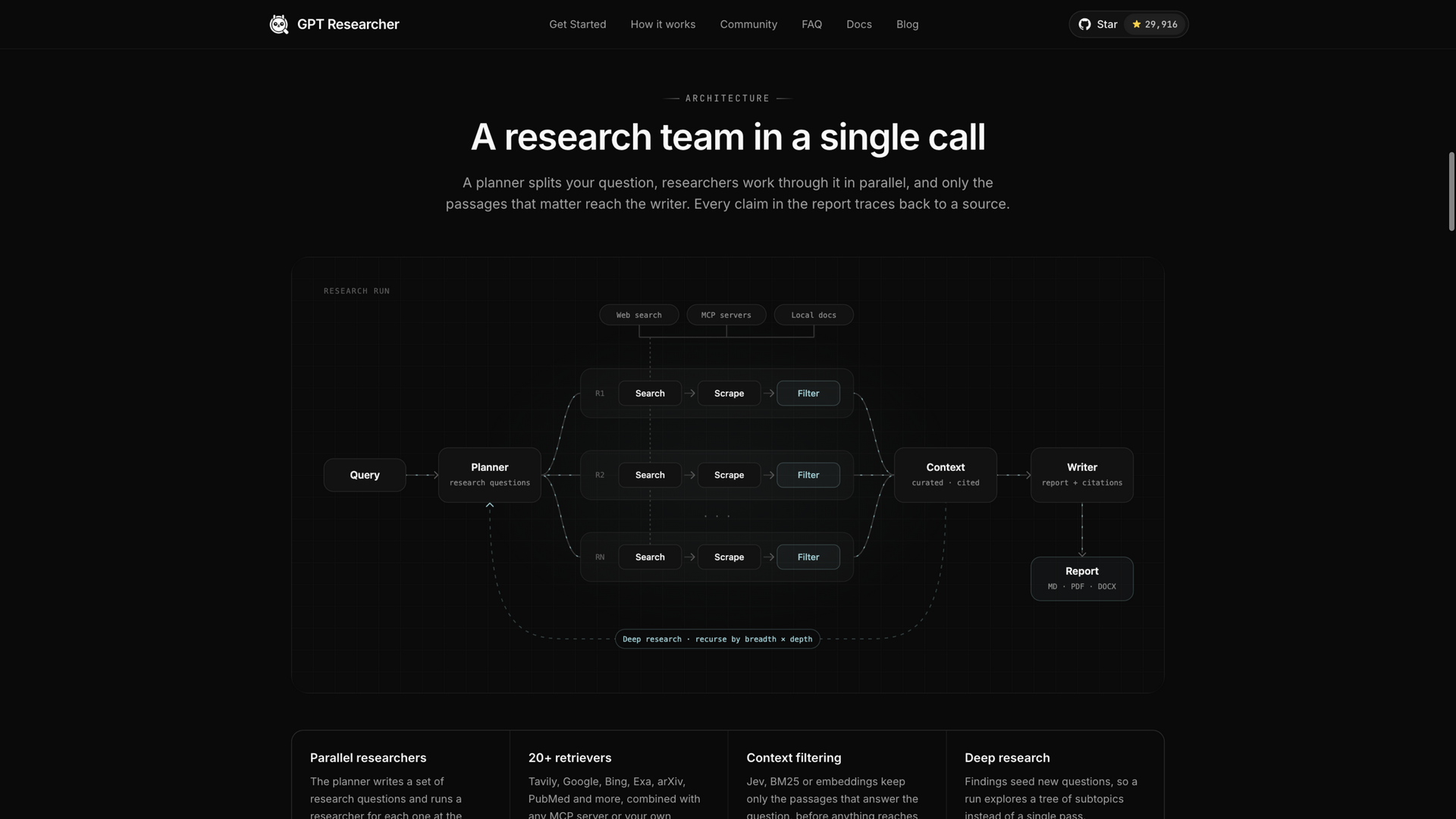Image resolution: width=1456 pixels, height=819 pixels.
Task: Go to the Community section
Action: pyautogui.click(x=748, y=24)
